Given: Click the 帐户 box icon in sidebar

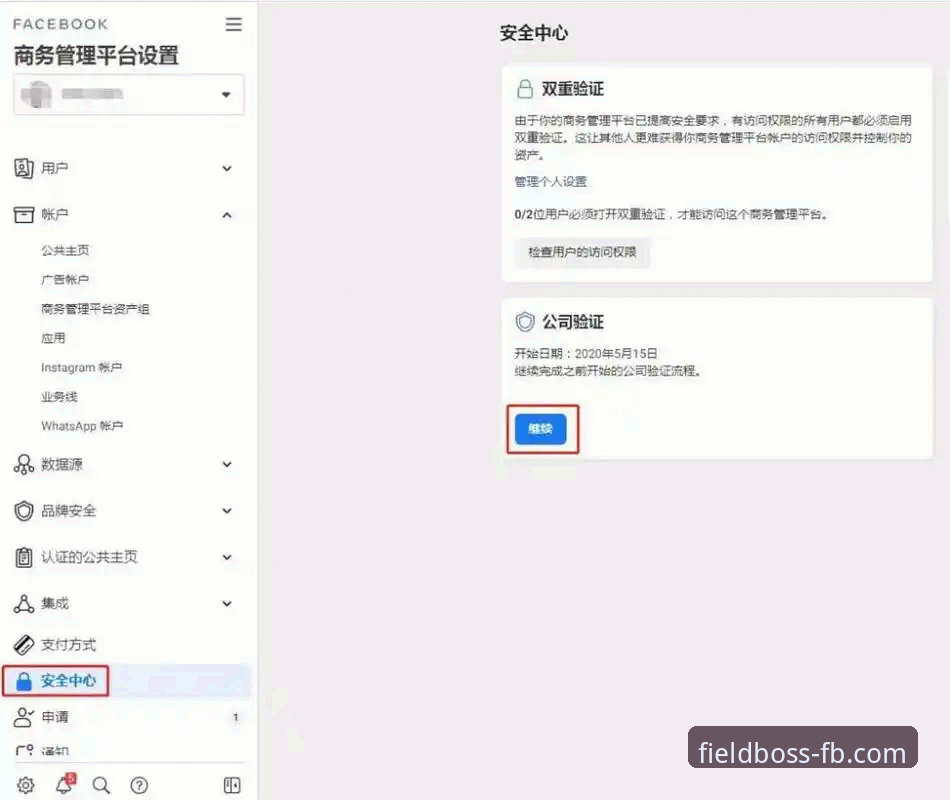Looking at the screenshot, I should point(24,214).
